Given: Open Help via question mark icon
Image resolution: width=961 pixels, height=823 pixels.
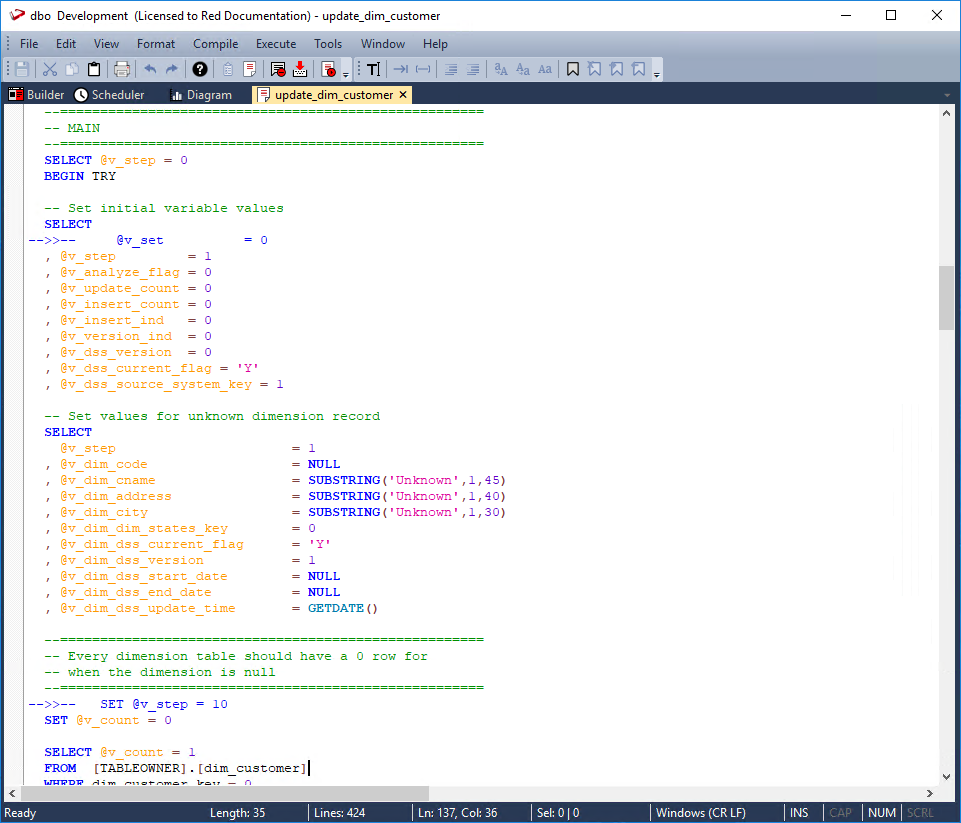Looking at the screenshot, I should tap(200, 69).
